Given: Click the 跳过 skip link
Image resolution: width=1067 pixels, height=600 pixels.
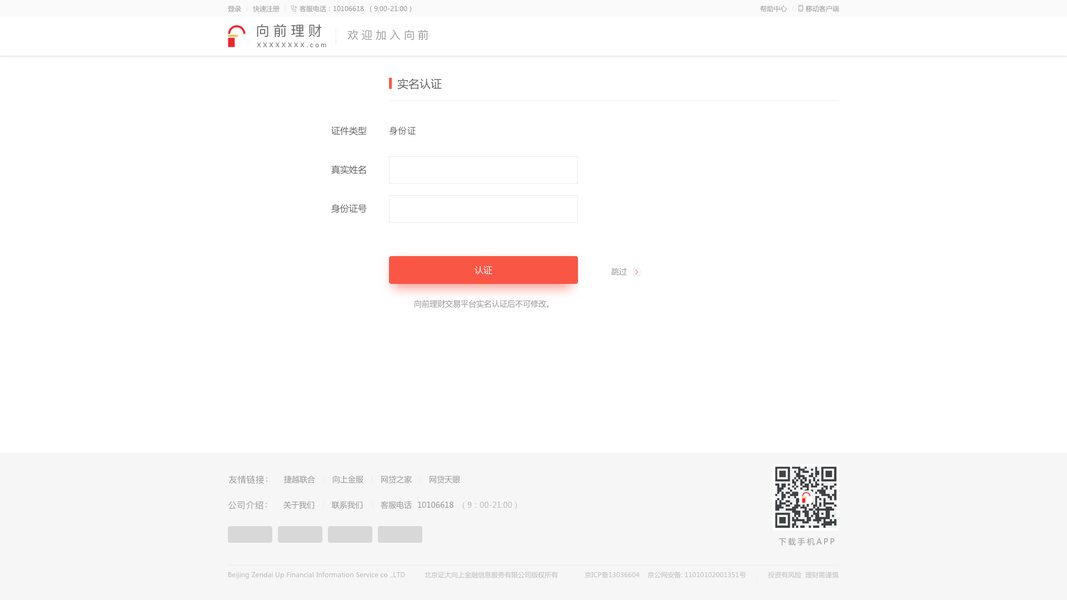Looking at the screenshot, I should 619,271.
